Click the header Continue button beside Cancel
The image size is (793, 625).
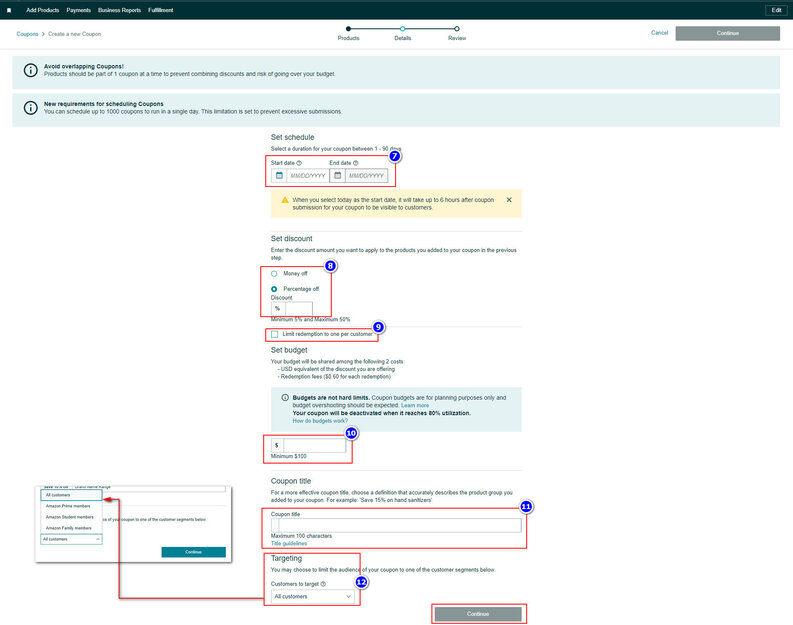click(x=727, y=33)
